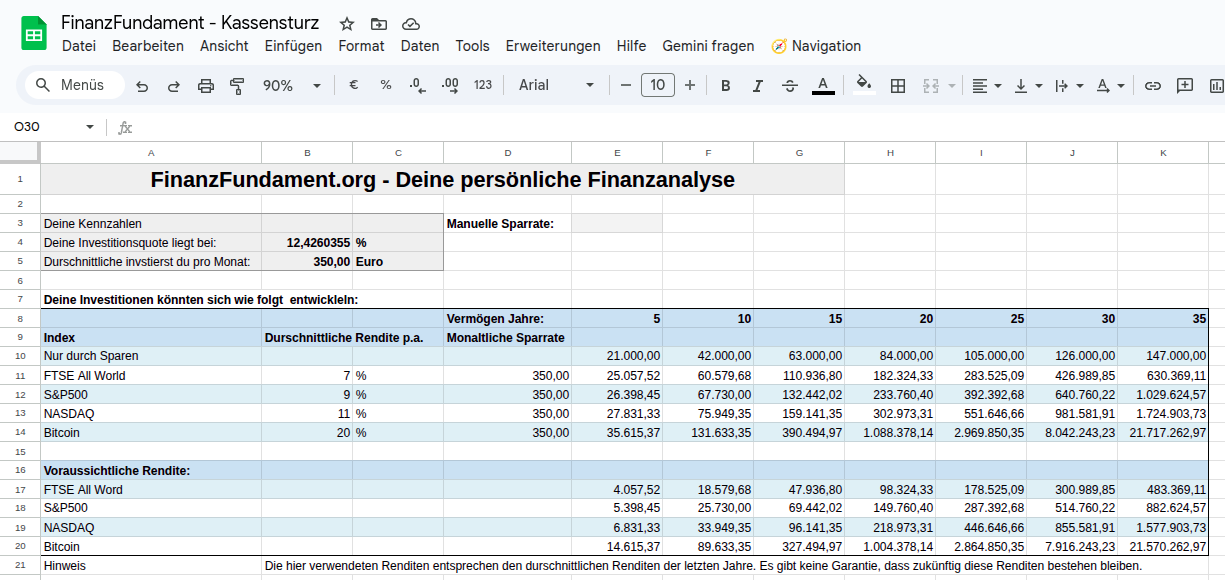Click the undo icon in toolbar
The height and width of the screenshot is (580, 1225).
(x=142, y=86)
